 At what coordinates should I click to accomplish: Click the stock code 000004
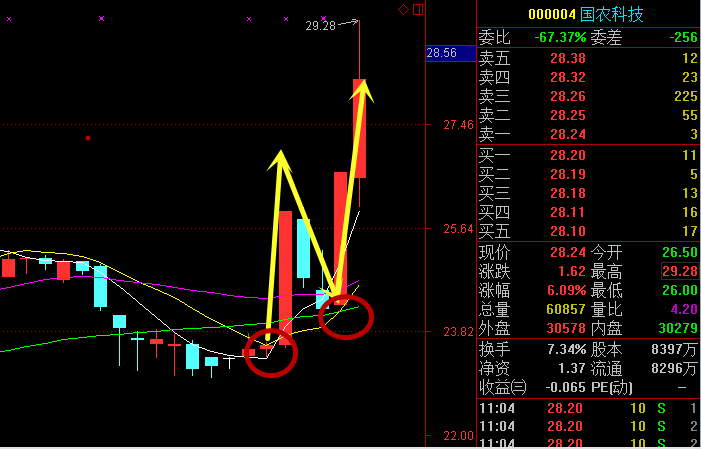(x=554, y=14)
